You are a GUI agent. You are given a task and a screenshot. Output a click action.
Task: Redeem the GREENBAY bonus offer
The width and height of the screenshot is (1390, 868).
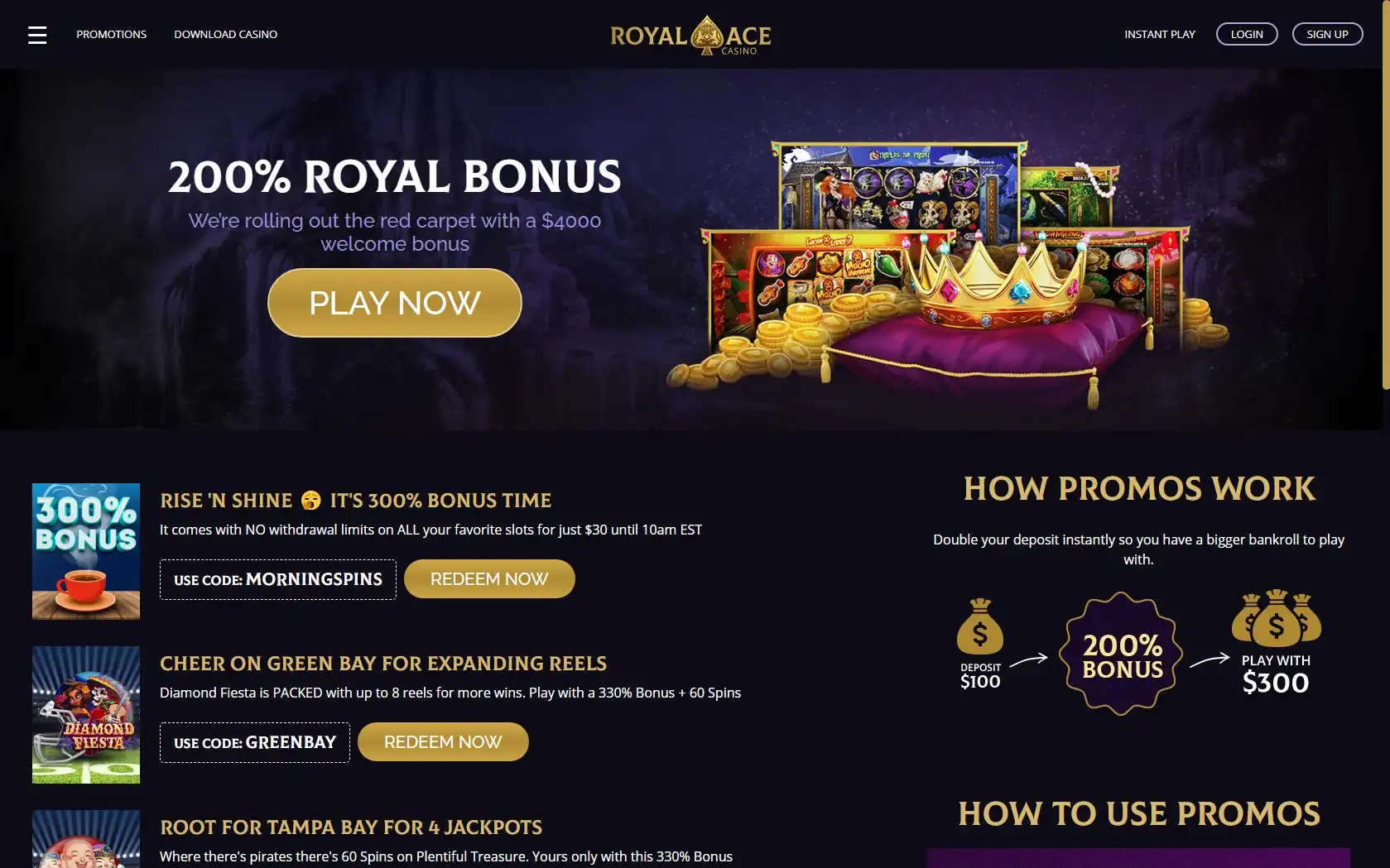click(443, 741)
